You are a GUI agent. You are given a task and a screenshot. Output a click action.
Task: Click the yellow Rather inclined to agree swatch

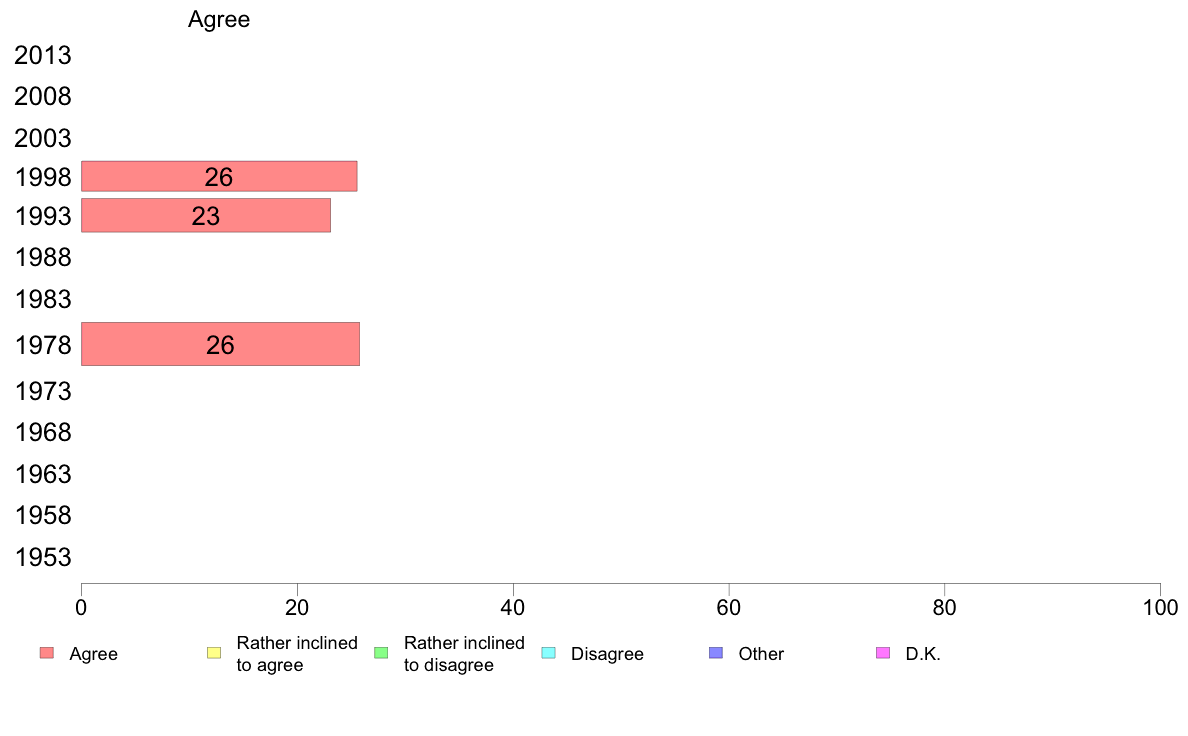pyautogui.click(x=213, y=653)
